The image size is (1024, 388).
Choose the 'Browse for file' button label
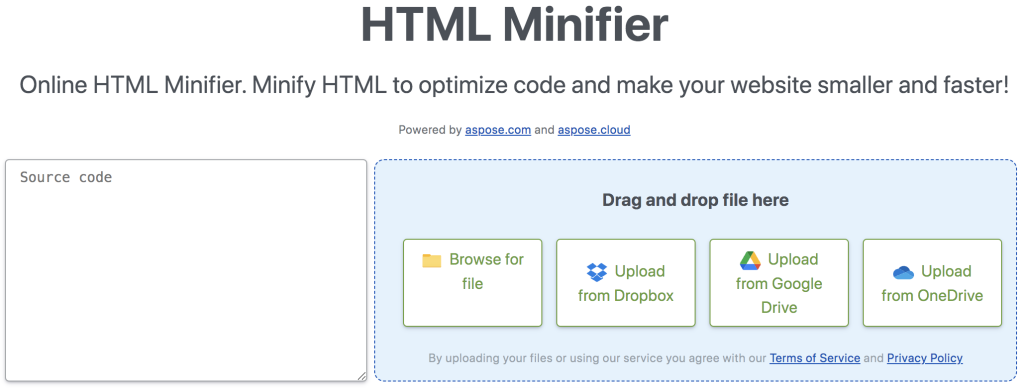click(472, 272)
